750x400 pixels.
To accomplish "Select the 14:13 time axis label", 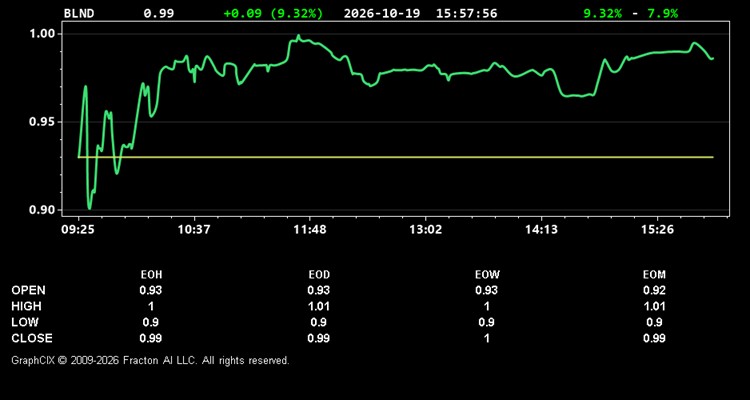I will click(541, 230).
